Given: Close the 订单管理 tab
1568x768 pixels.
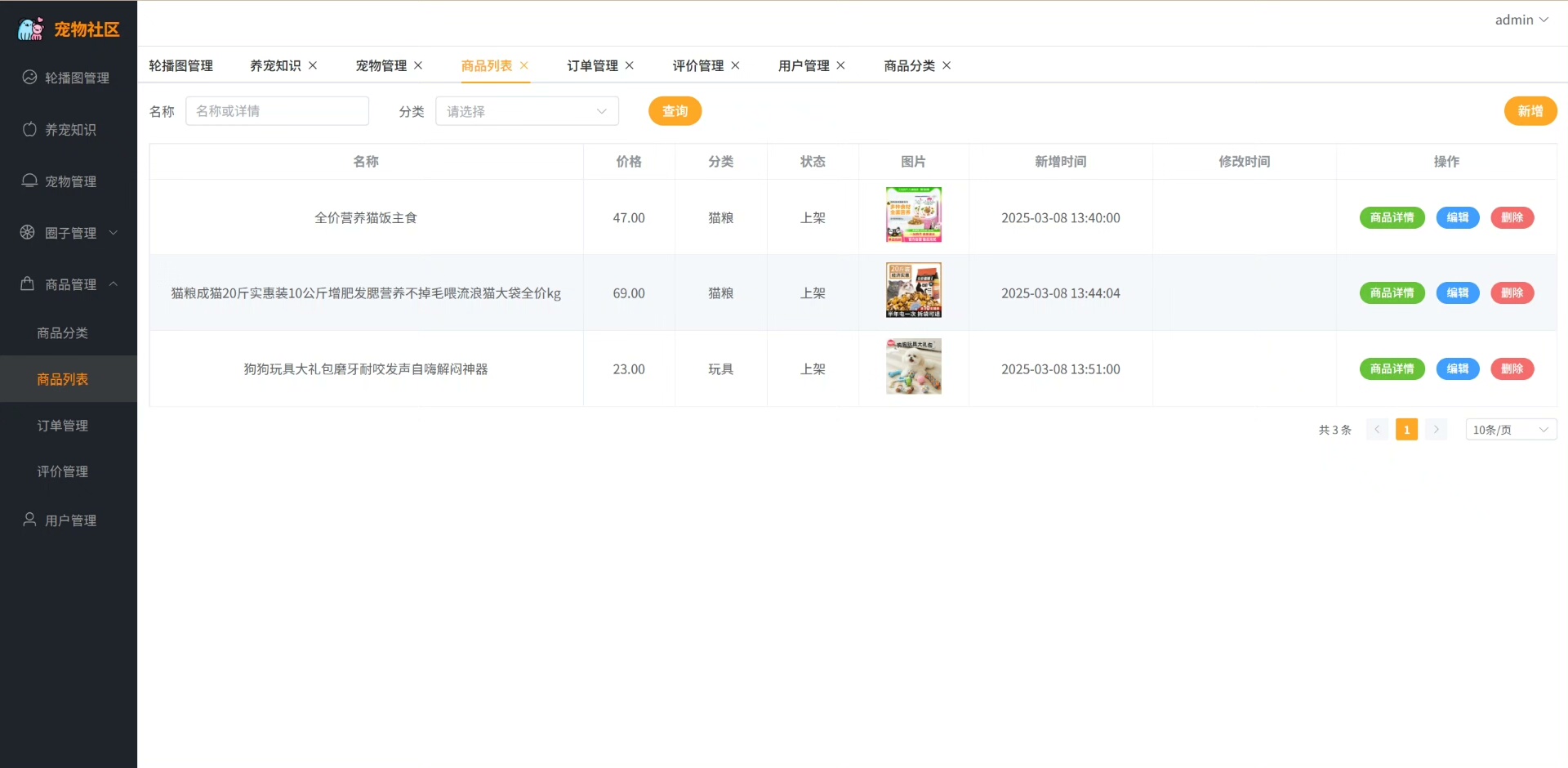Looking at the screenshot, I should [x=630, y=65].
